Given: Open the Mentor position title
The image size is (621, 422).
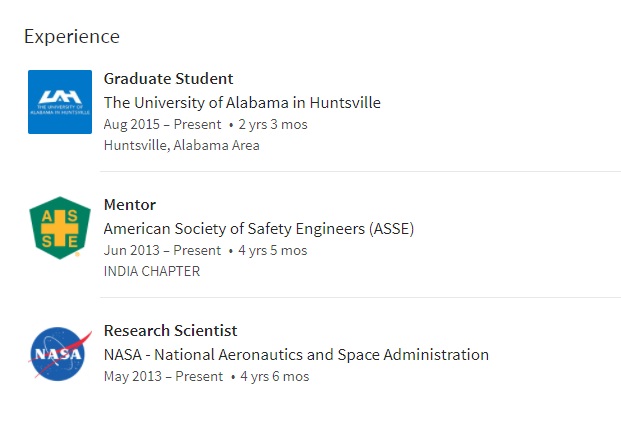Looking at the screenshot, I should (130, 205).
